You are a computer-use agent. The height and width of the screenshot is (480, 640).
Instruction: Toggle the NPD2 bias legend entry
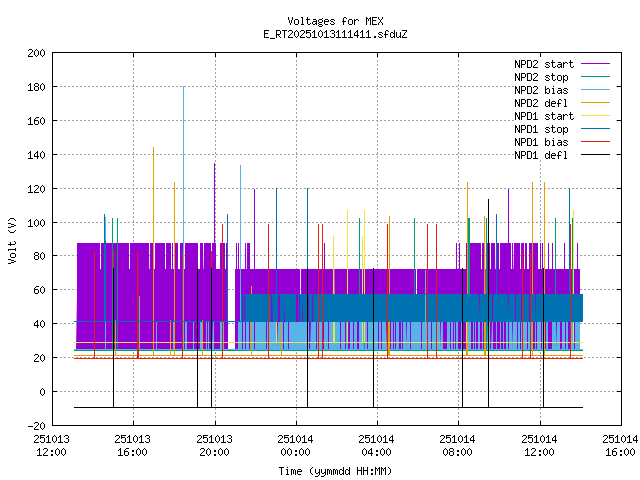(541, 90)
